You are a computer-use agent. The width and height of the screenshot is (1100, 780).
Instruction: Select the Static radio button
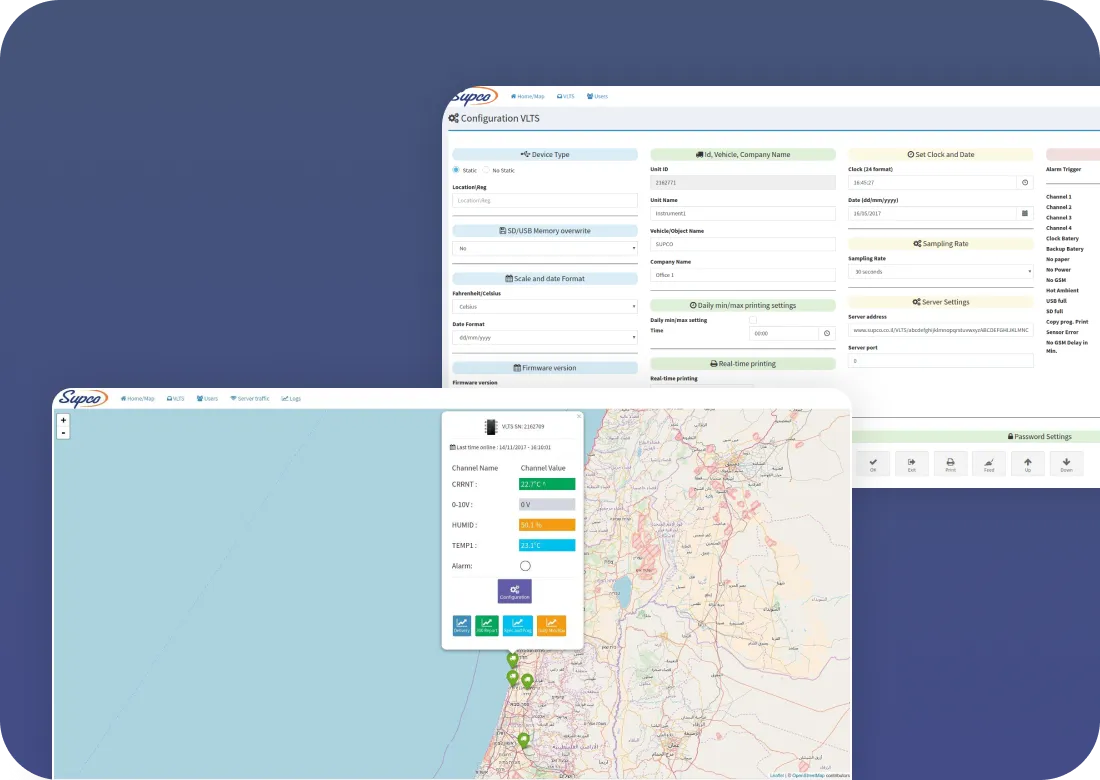pos(457,170)
